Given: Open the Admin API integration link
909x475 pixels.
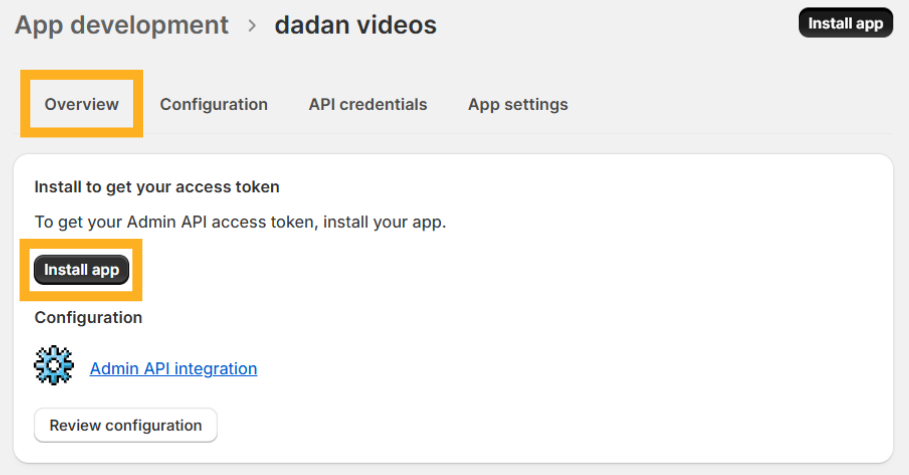Looking at the screenshot, I should pos(173,368).
